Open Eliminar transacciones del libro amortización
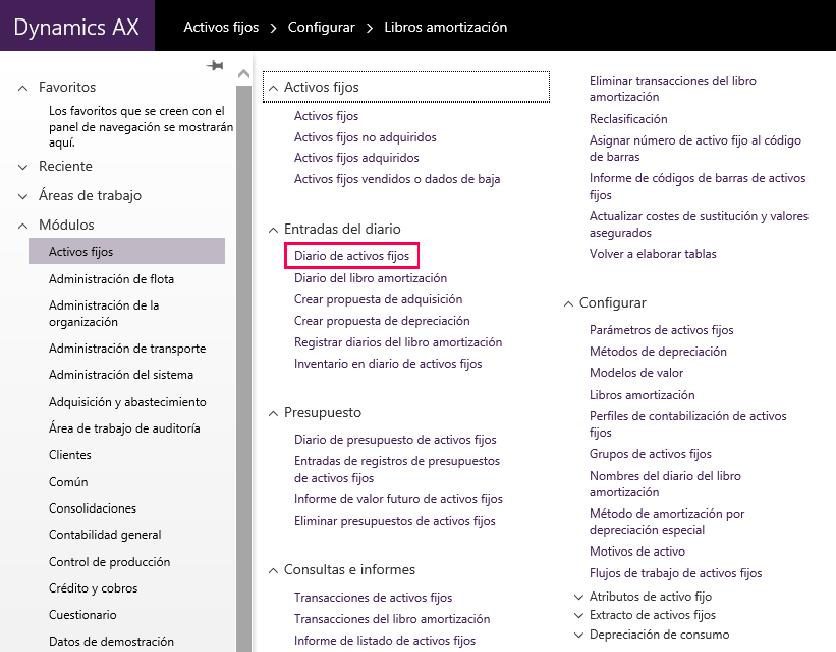 click(673, 89)
